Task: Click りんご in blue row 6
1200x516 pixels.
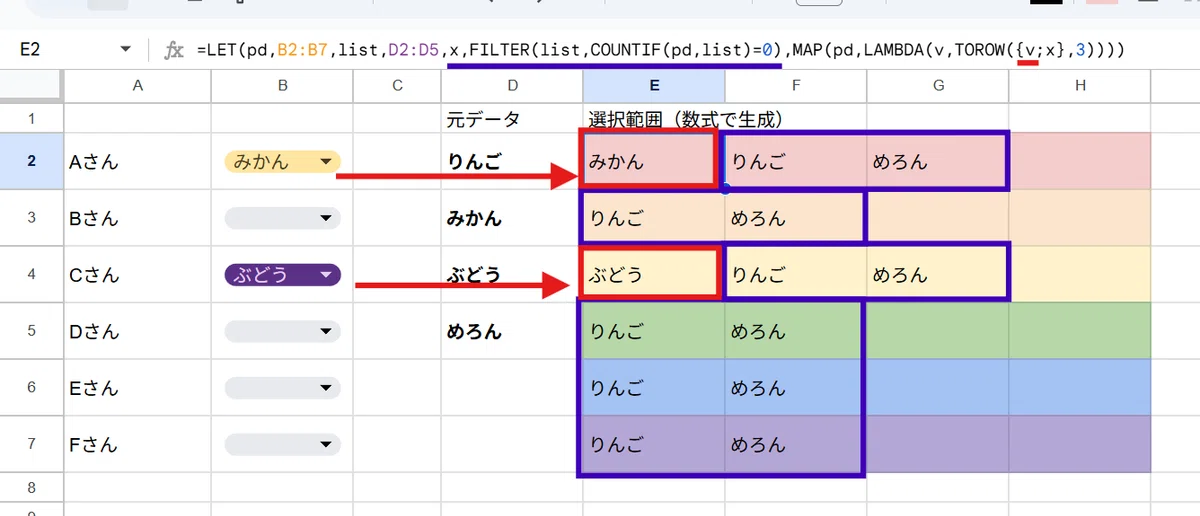Action: tap(653, 388)
